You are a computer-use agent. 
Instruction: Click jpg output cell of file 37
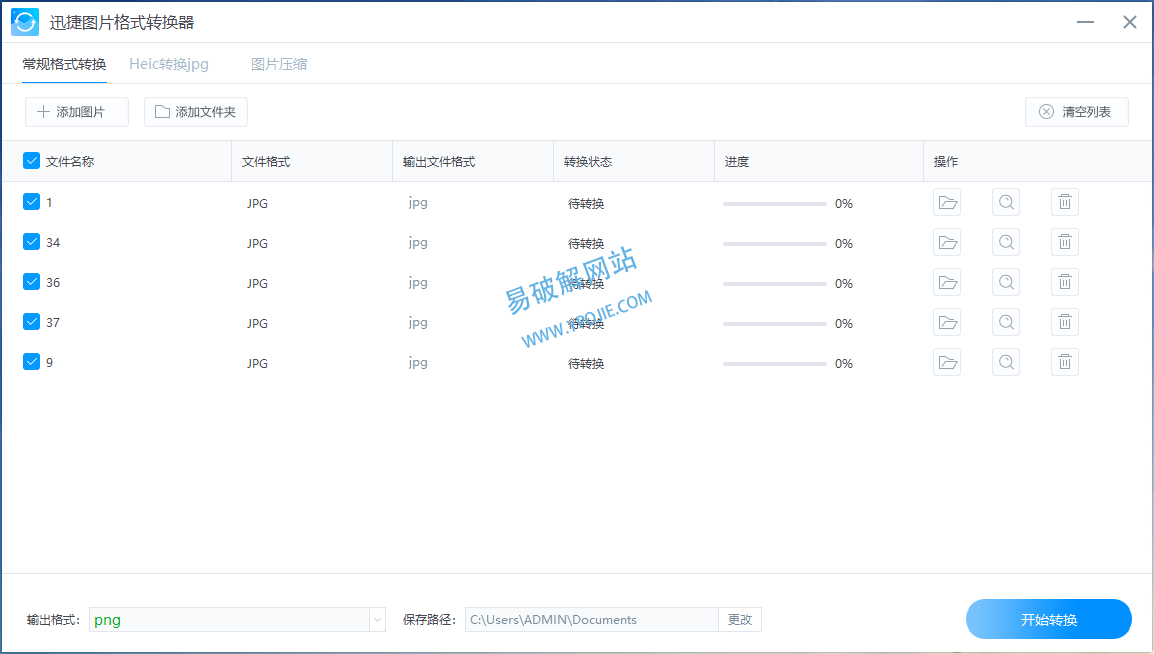coord(418,323)
